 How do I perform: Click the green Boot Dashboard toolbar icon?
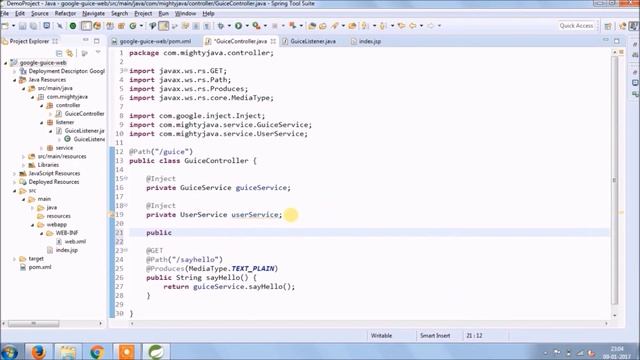73,26
